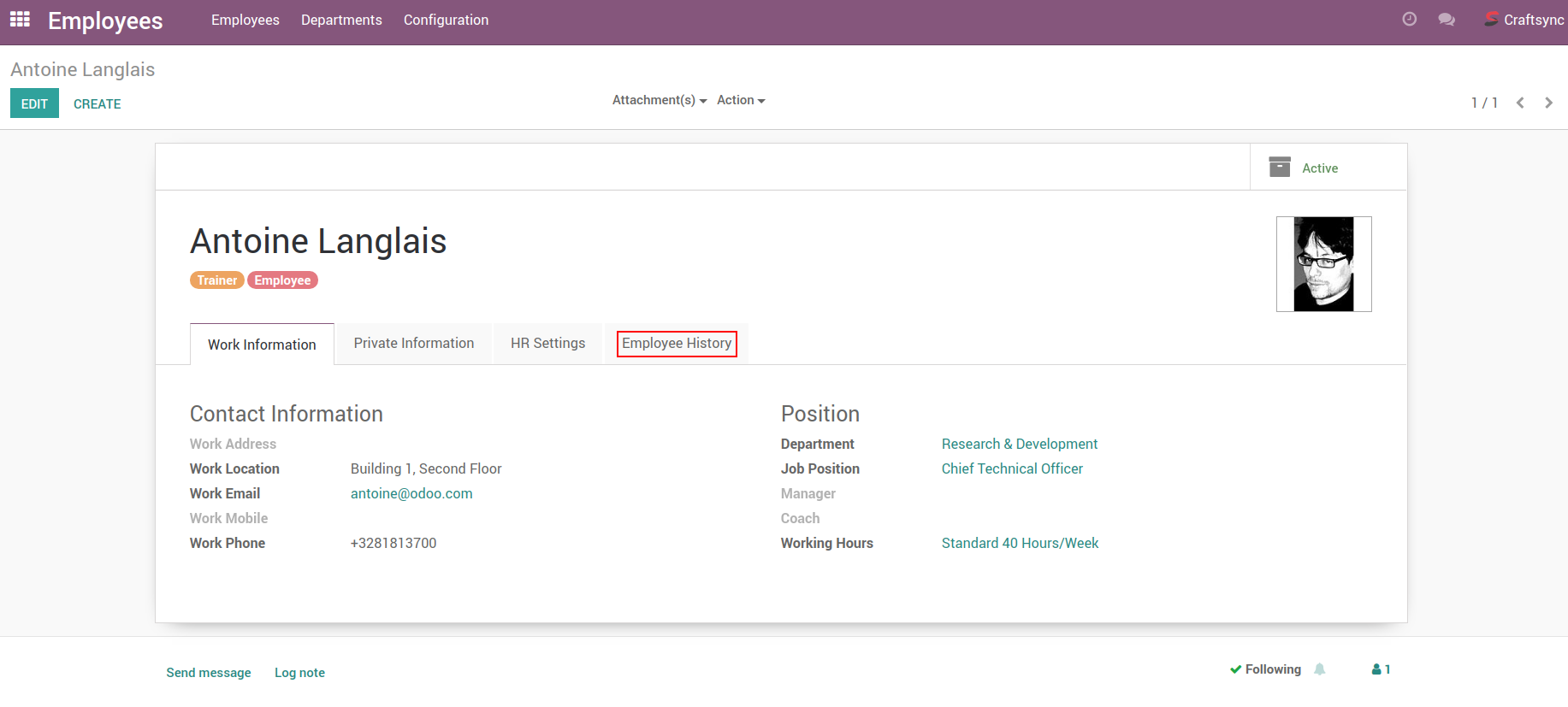Expand the Action dropdown
1568x707 pixels.
pos(740,100)
